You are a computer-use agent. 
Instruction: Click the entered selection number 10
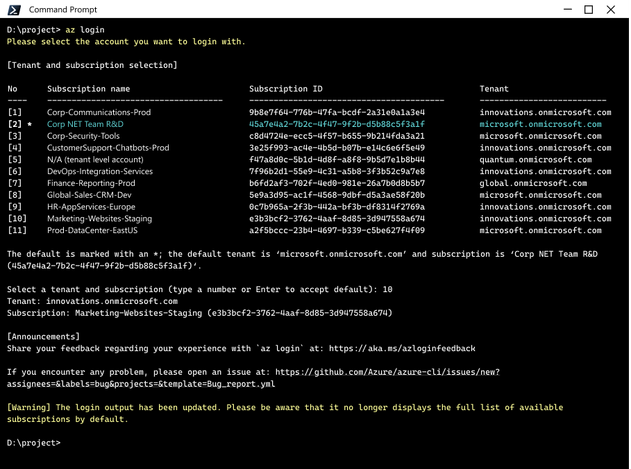coord(388,289)
